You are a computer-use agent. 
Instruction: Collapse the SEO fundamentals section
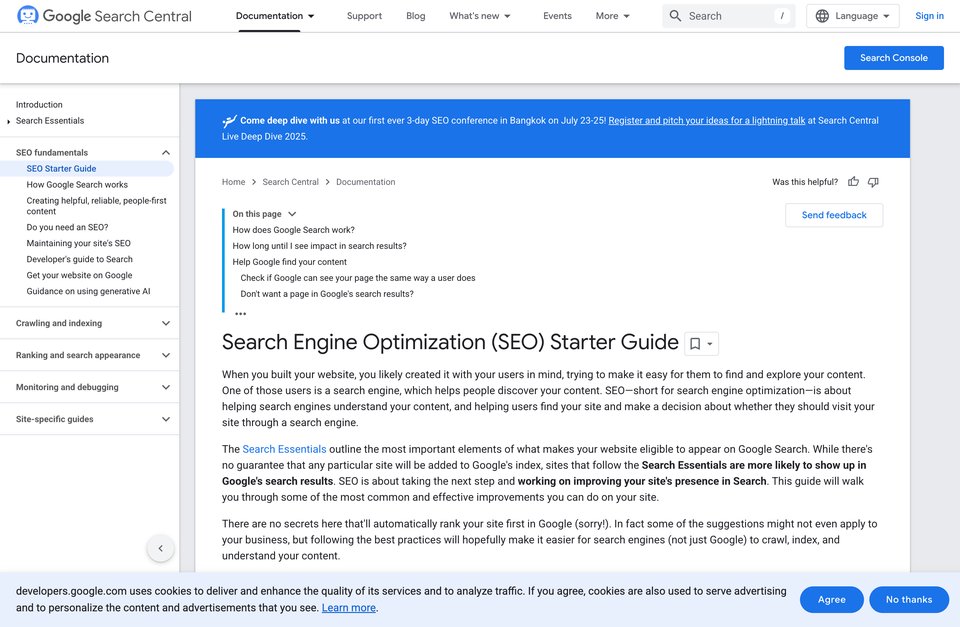click(x=165, y=152)
